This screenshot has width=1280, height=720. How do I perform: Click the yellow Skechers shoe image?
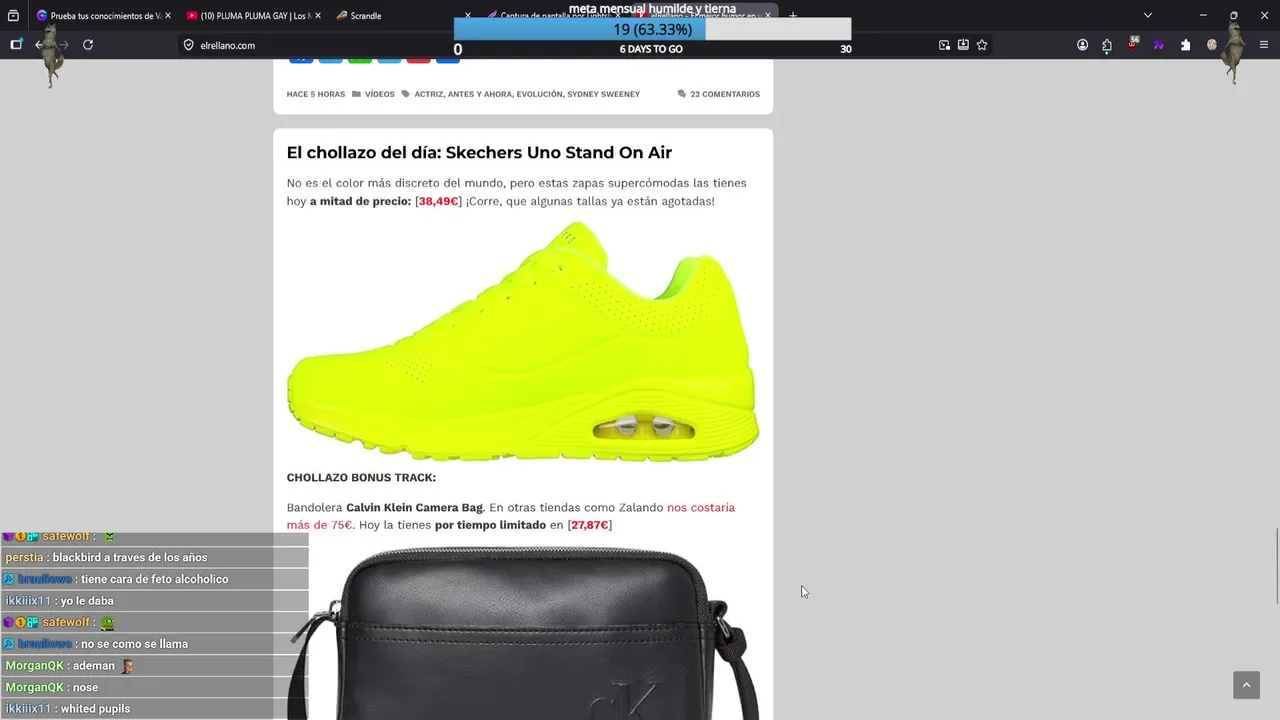coord(523,341)
